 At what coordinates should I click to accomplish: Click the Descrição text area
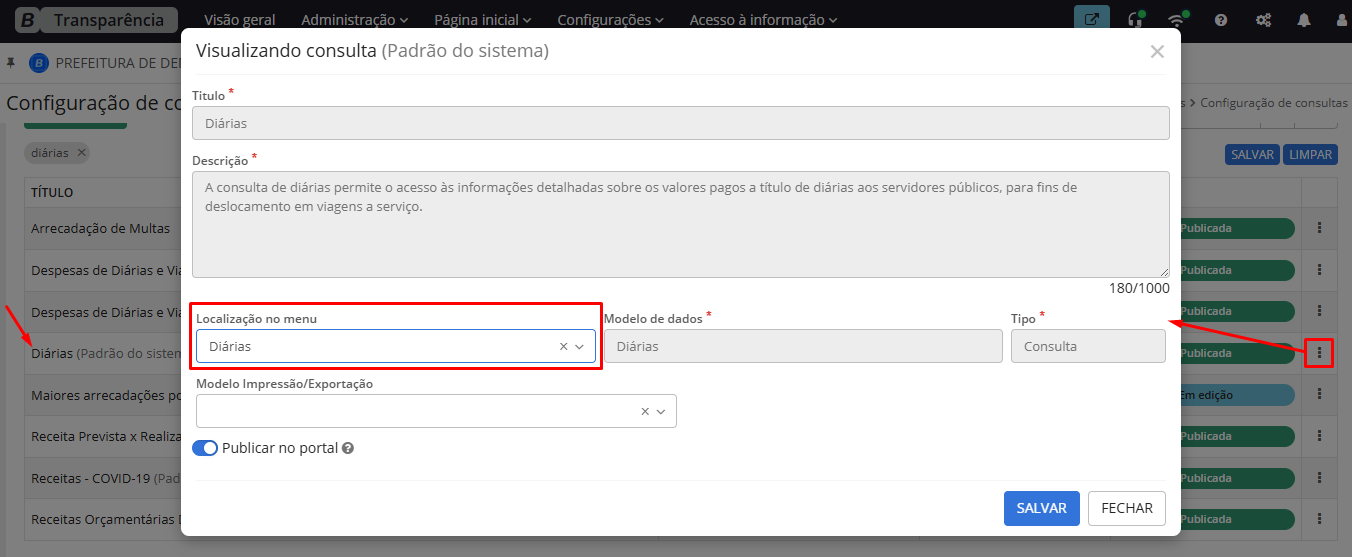coord(680,224)
